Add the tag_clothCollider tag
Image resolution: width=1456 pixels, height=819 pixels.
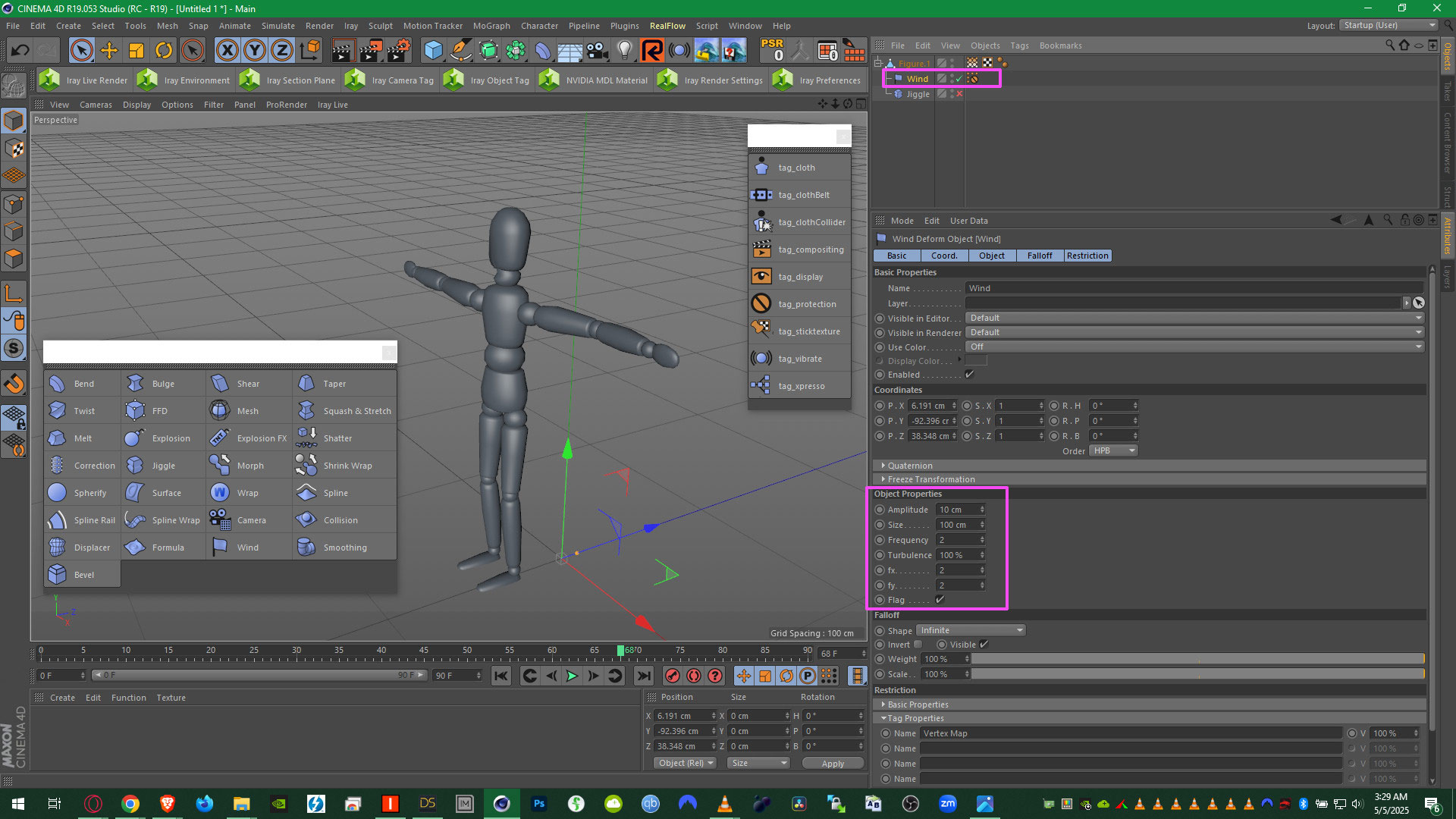click(x=799, y=222)
